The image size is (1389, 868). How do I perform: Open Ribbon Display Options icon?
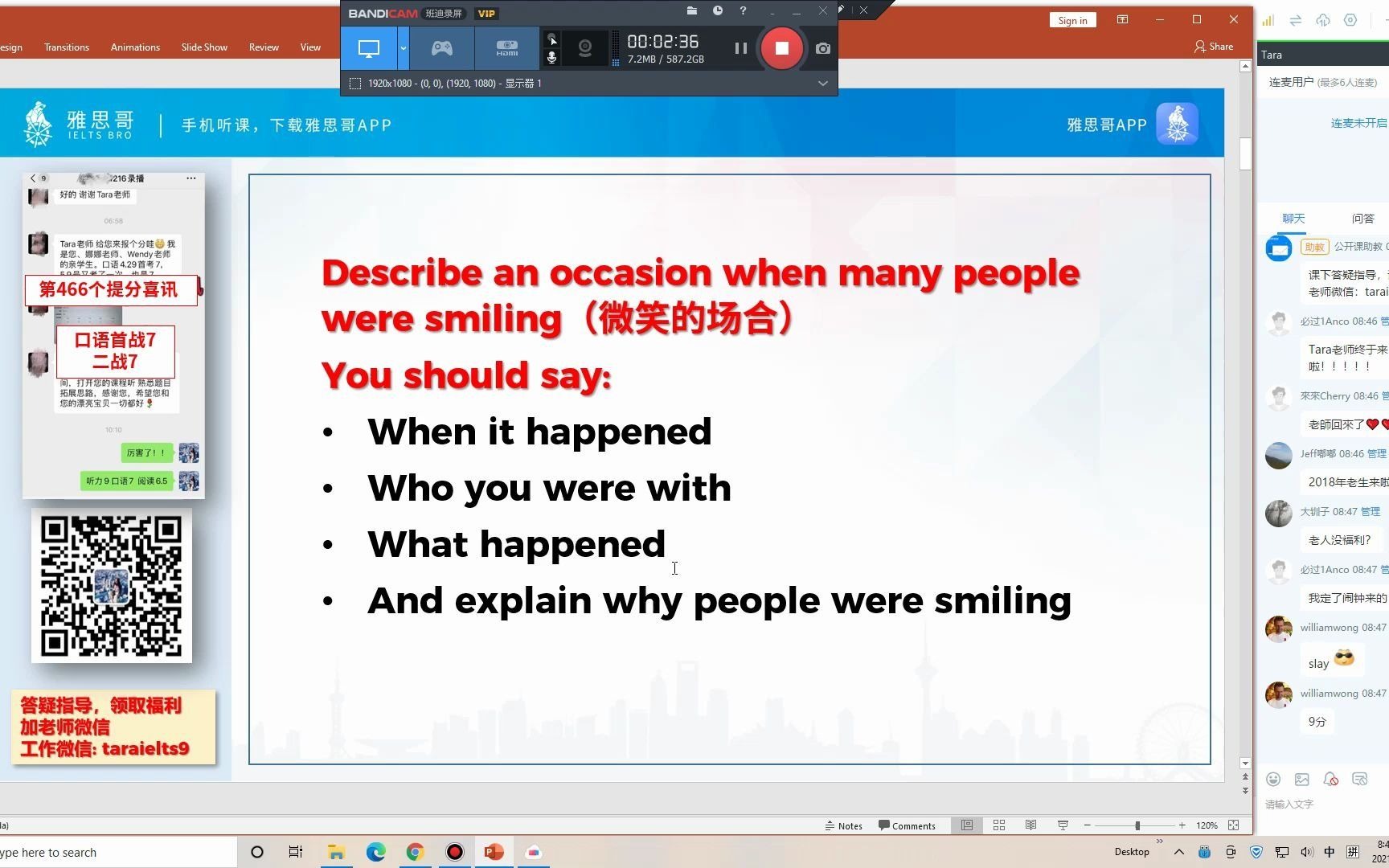[1122, 19]
